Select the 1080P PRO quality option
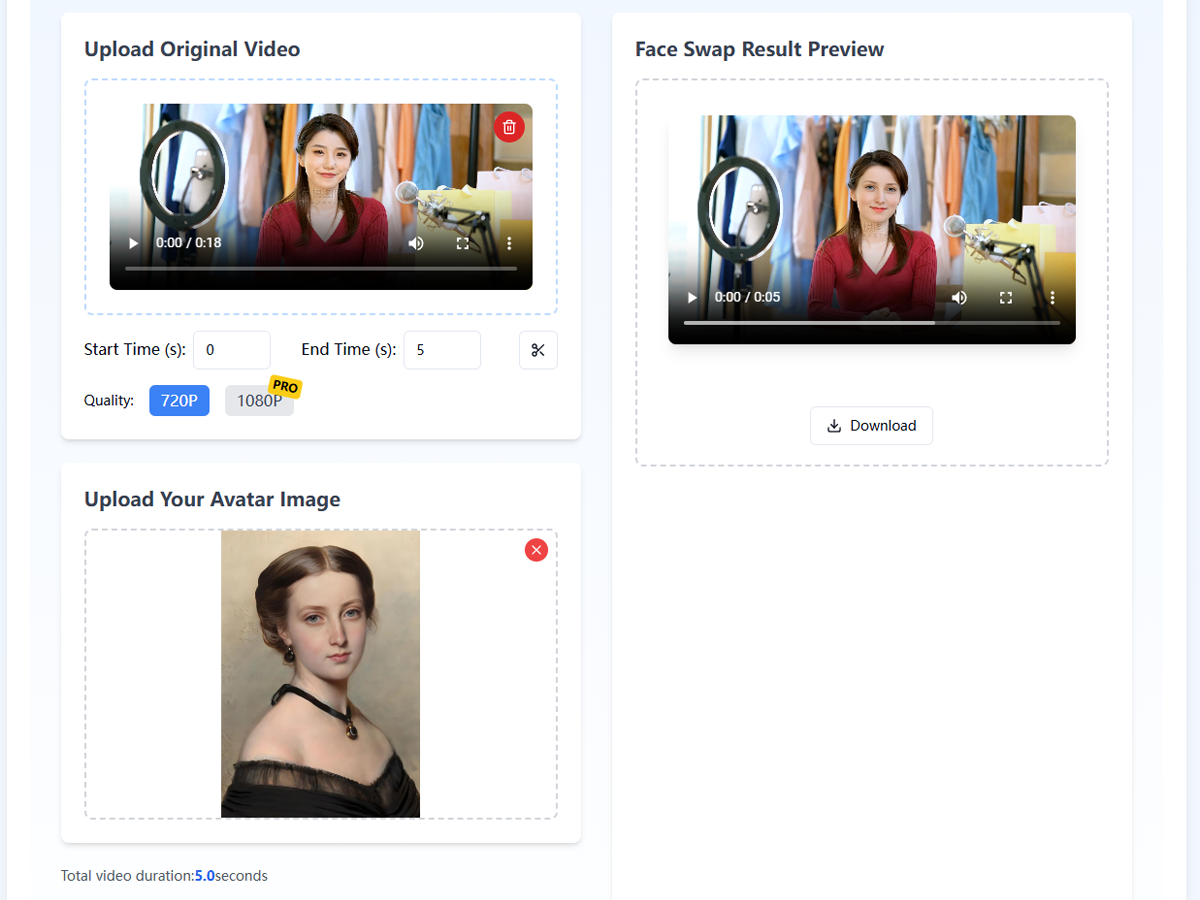 [259, 400]
